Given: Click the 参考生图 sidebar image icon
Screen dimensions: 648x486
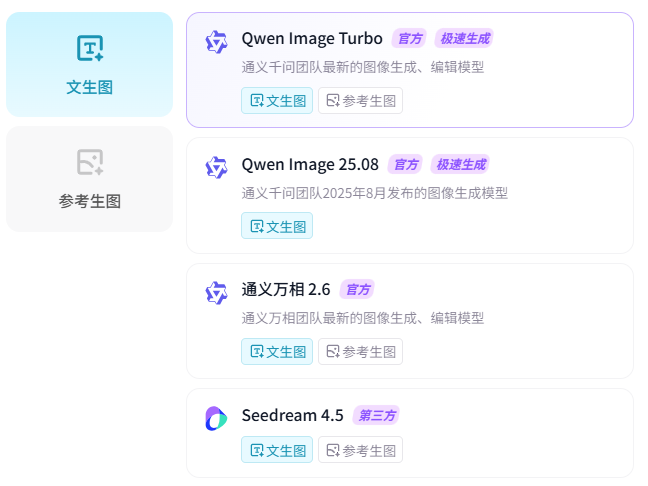Looking at the screenshot, I should (90, 162).
